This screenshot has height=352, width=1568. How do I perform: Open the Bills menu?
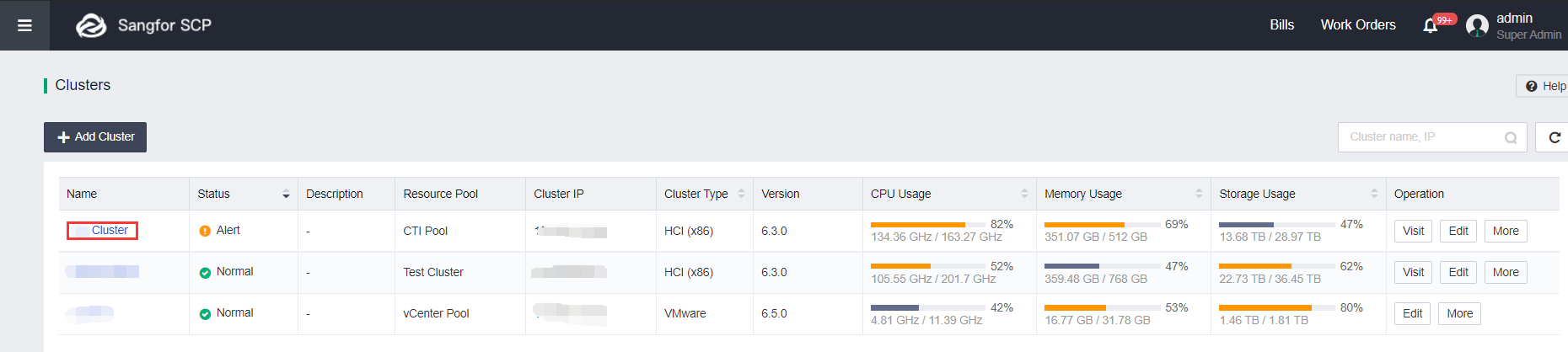(1281, 25)
